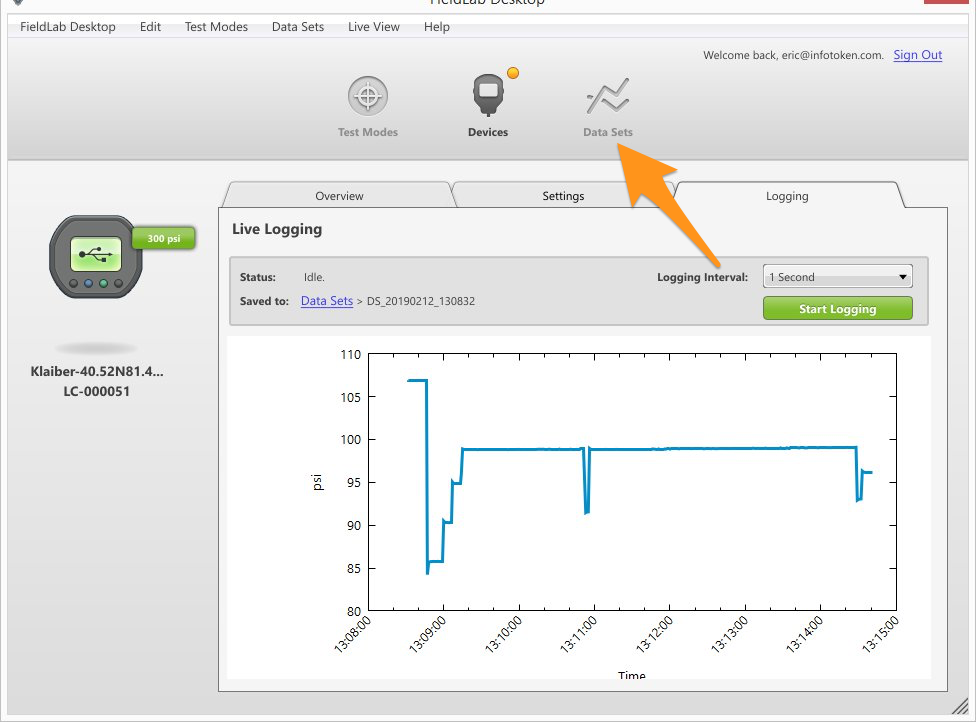Click the window resize grip corner
Image resolution: width=976 pixels, height=722 pixels.
coord(960,705)
